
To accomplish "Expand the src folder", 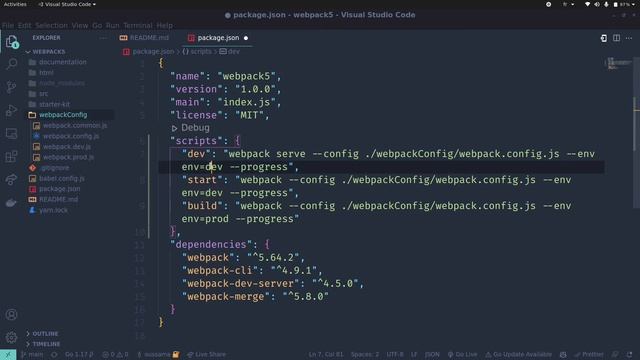I will coord(39,94).
